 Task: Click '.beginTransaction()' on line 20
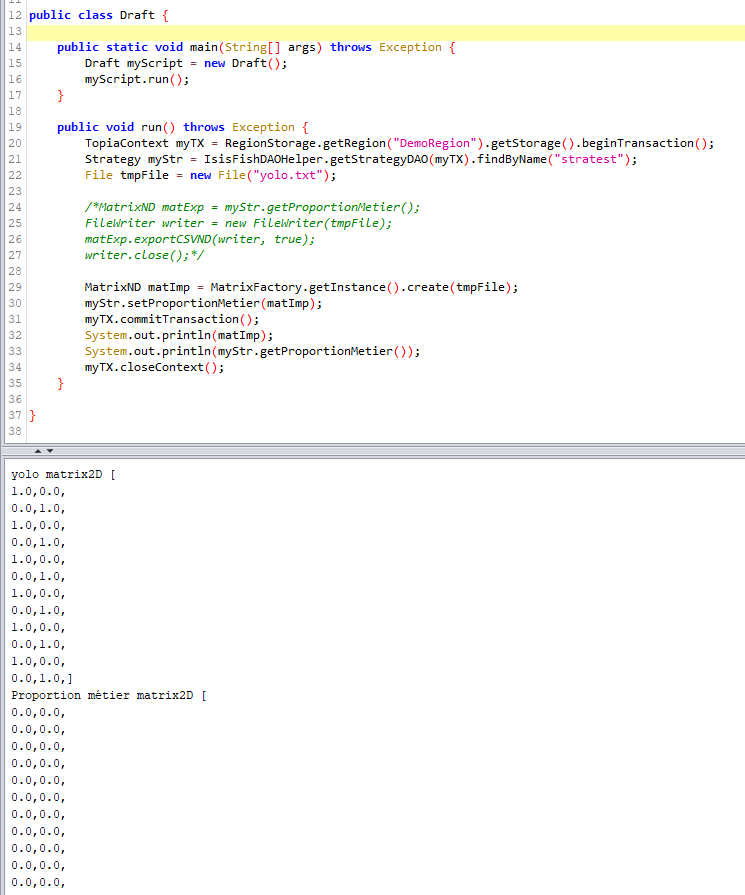[641, 143]
